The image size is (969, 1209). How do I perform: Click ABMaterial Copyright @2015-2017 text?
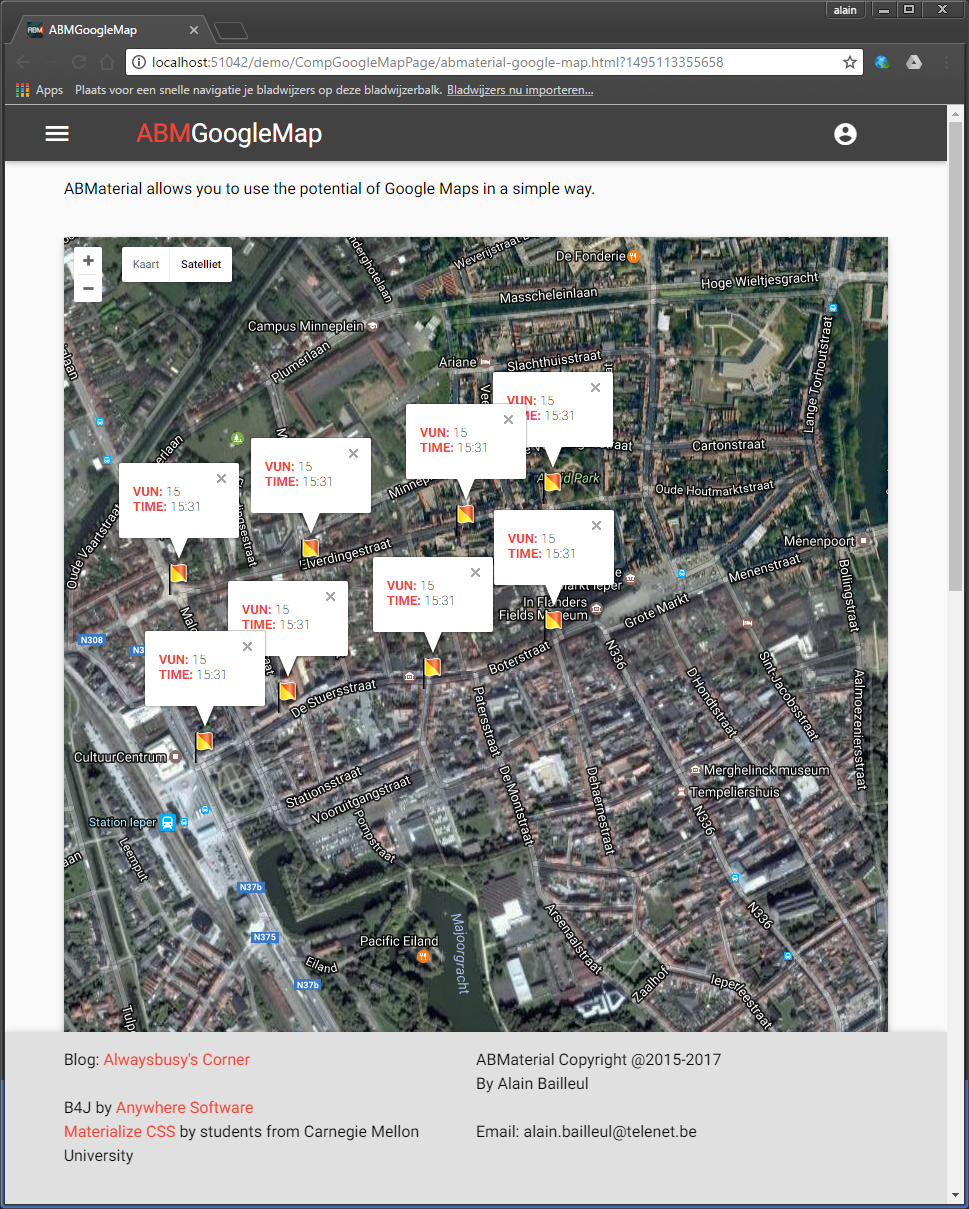point(598,1060)
